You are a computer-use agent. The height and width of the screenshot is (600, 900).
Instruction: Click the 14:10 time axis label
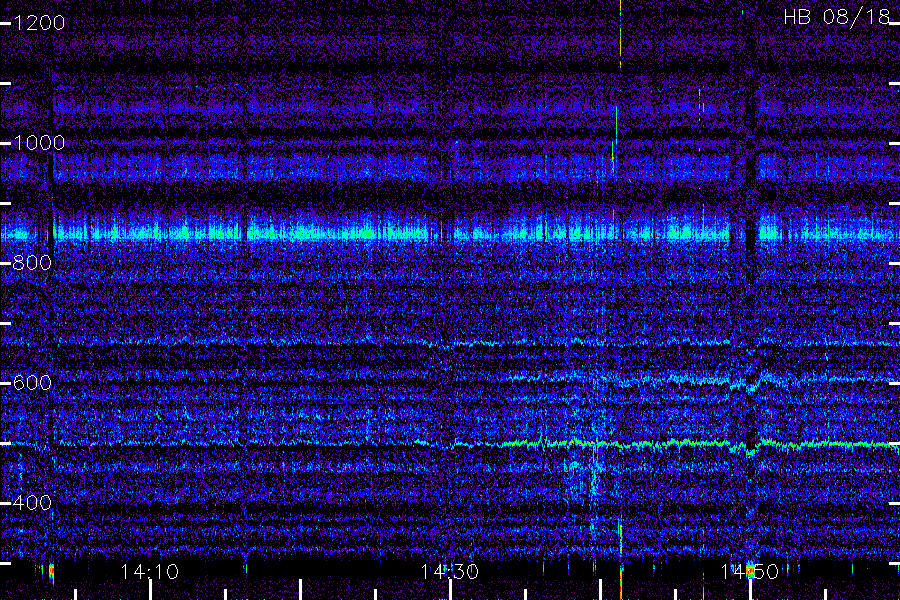150,572
